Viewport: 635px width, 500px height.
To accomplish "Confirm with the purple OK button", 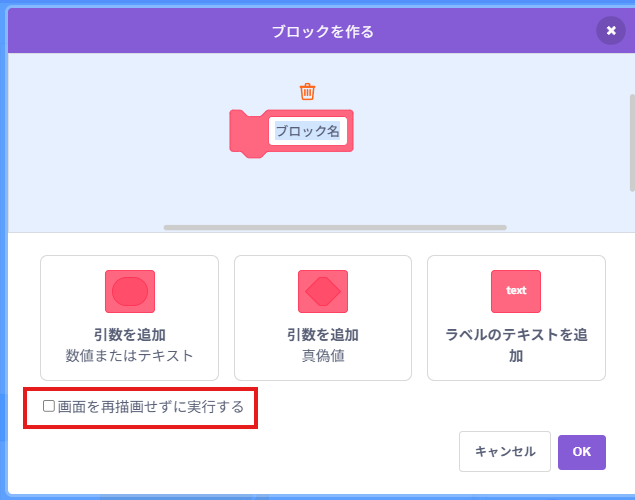I will click(582, 452).
